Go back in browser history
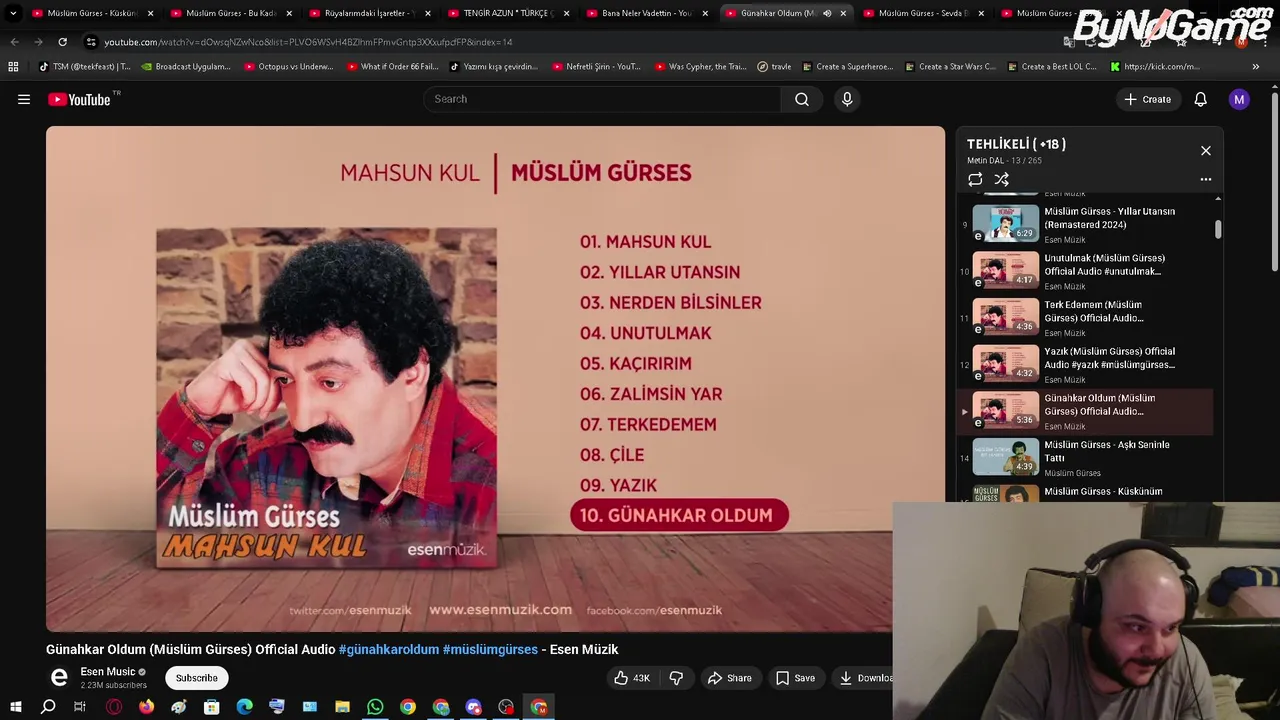The height and width of the screenshot is (720, 1280). 14,42
